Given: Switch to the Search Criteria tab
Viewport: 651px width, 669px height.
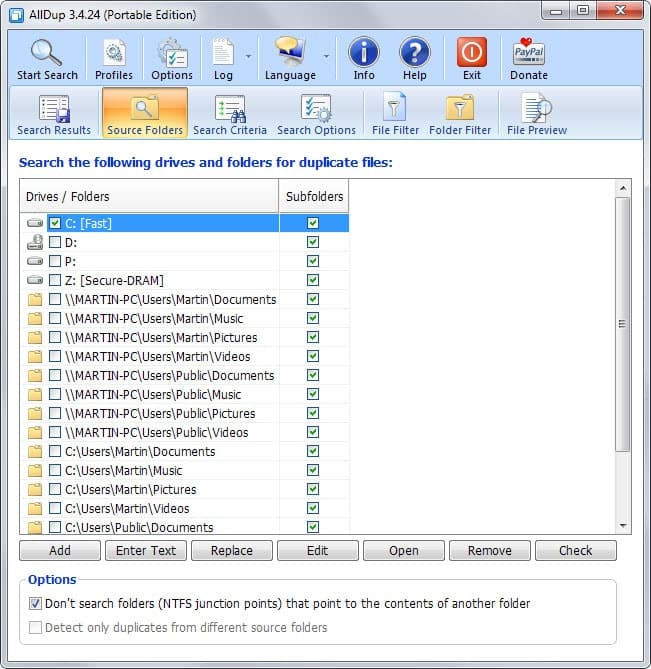Looking at the screenshot, I should [x=230, y=113].
